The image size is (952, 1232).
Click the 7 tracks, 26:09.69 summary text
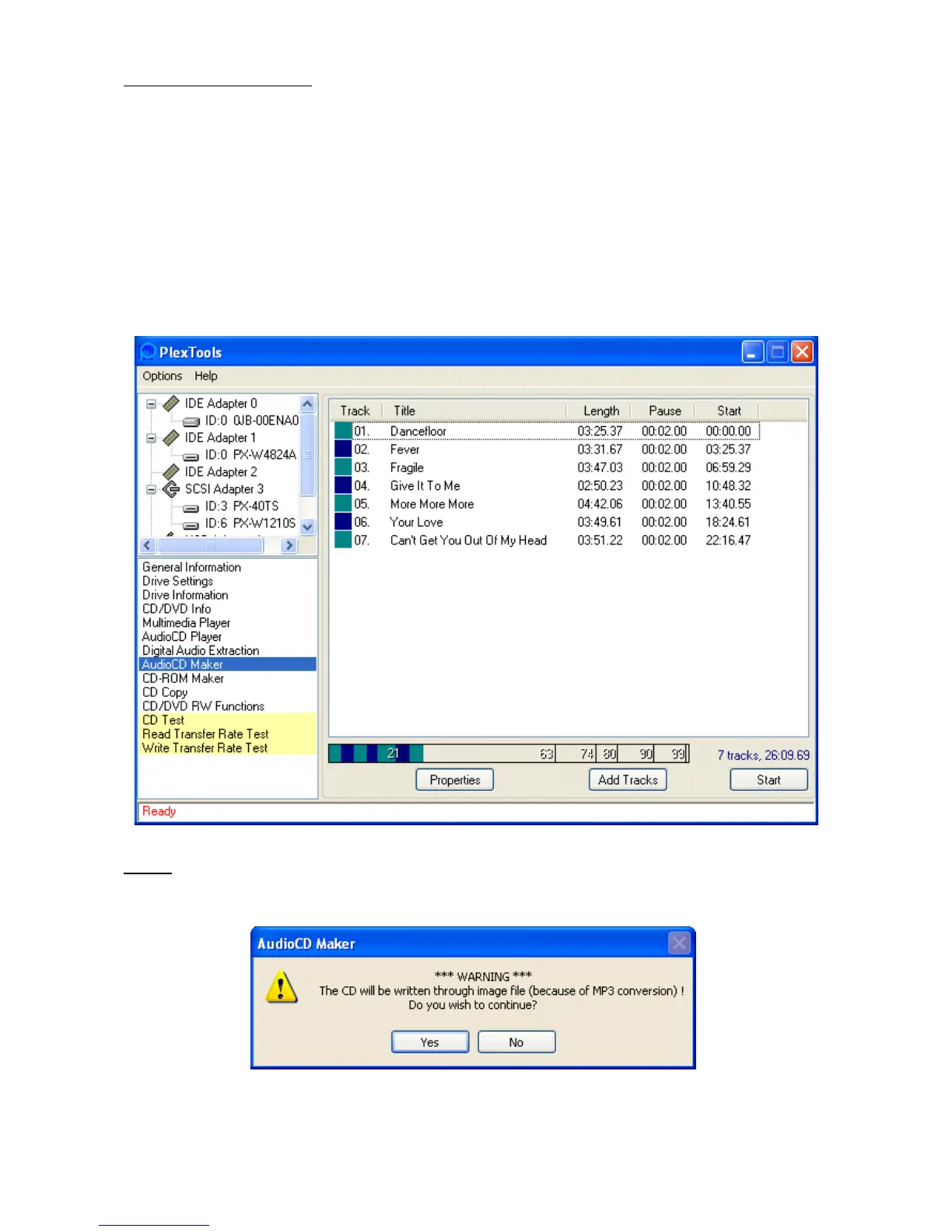(763, 755)
